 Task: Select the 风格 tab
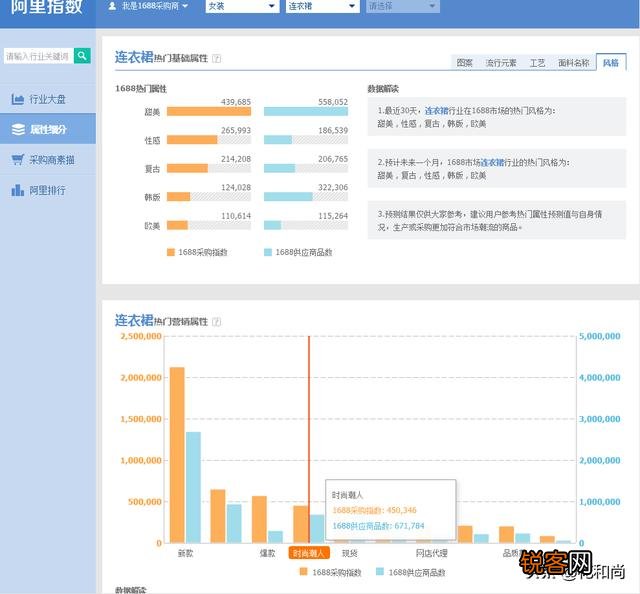(611, 62)
